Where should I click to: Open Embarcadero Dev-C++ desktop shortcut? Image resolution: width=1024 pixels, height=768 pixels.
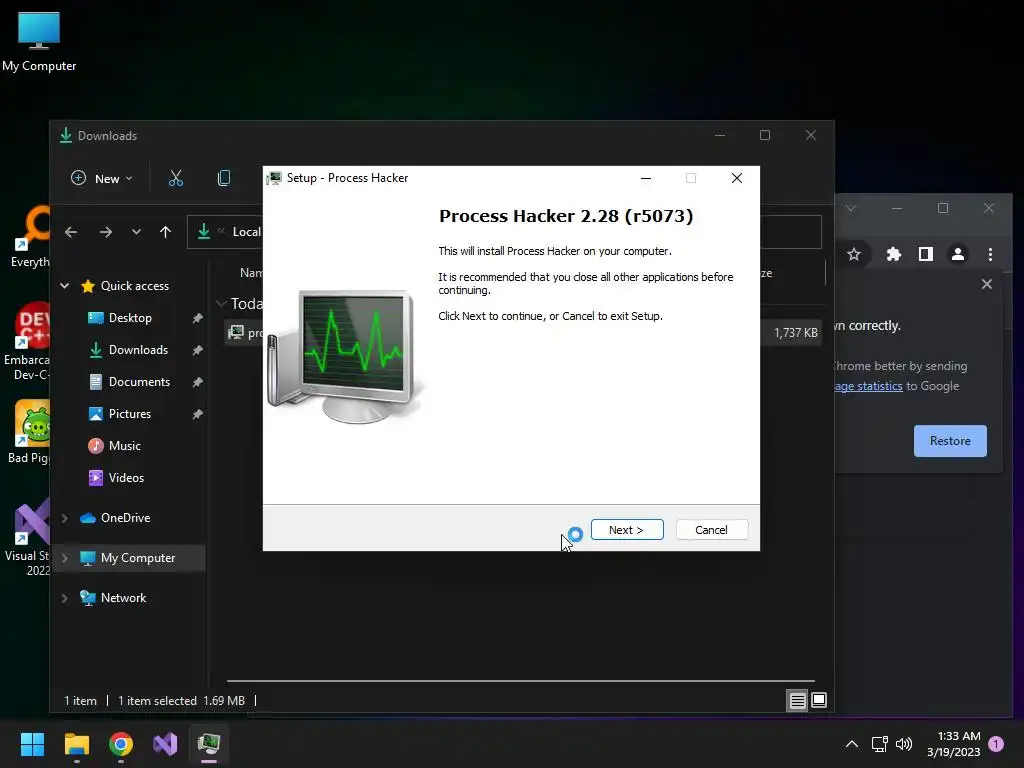pyautogui.click(x=27, y=342)
